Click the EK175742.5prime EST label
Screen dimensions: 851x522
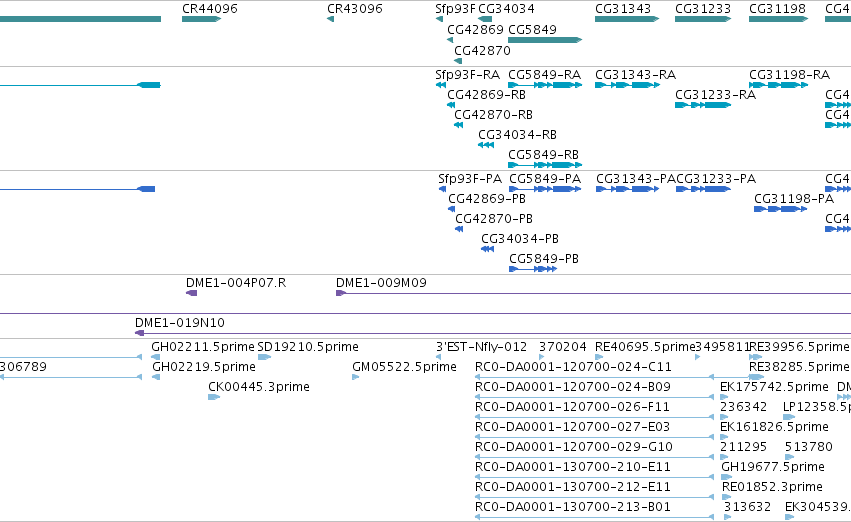pos(774,387)
